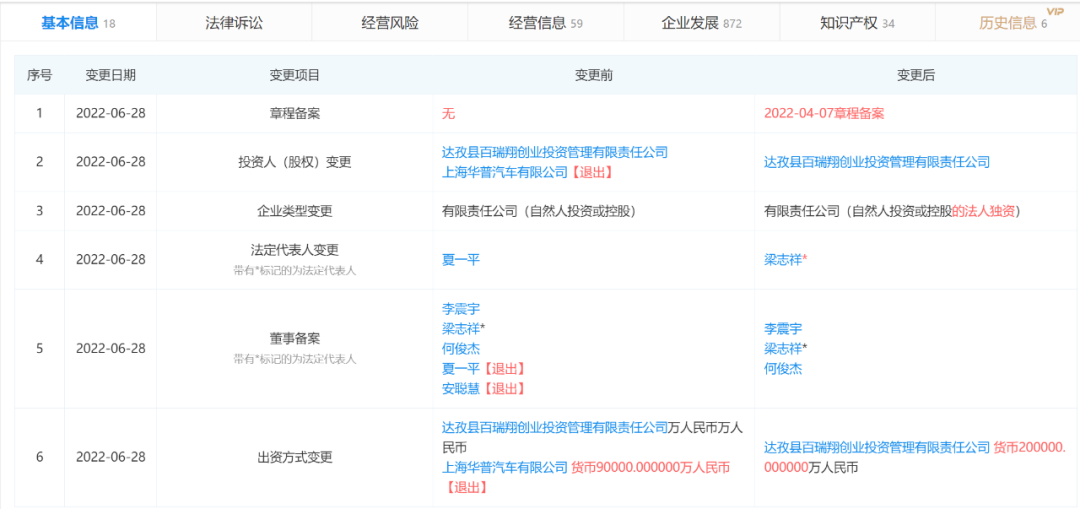The width and height of the screenshot is (1080, 509).
Task: Click 何俊杰 in the 董事备案 变更后 column
Action: 783,368
